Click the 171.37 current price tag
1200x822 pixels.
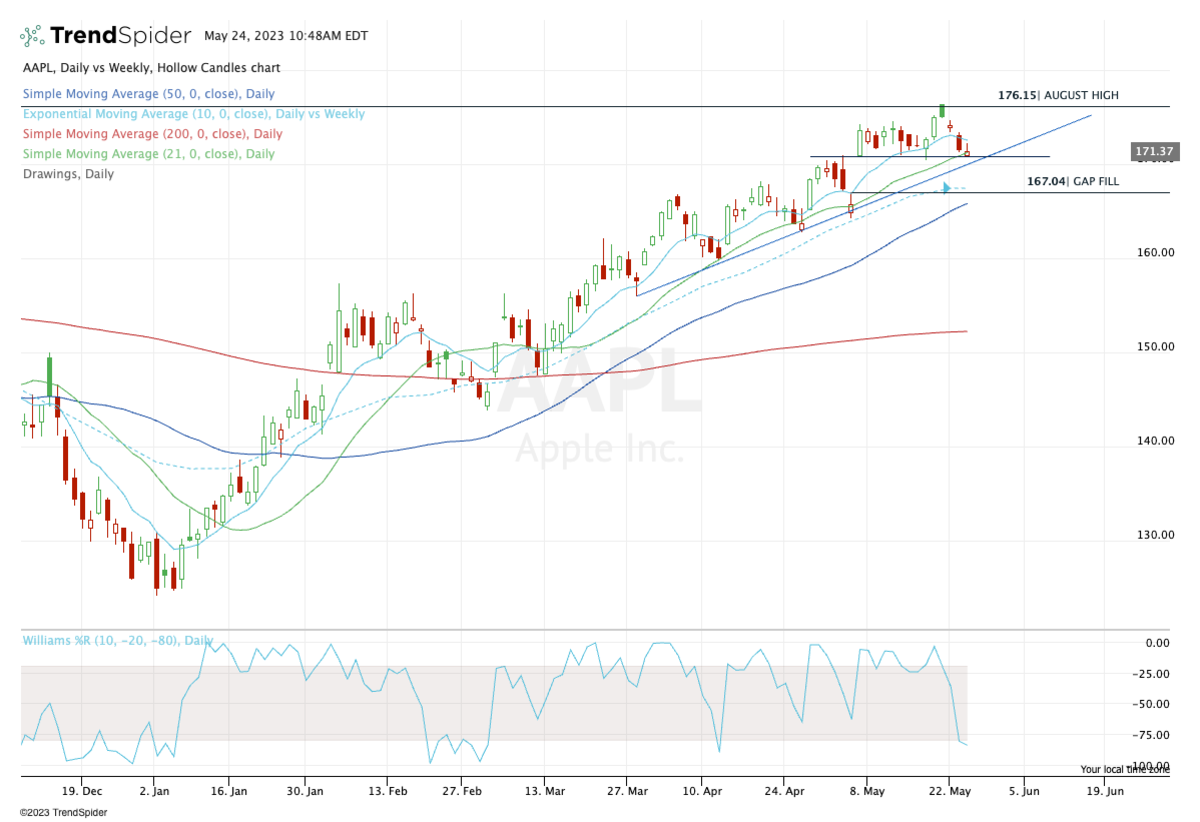pos(1153,152)
